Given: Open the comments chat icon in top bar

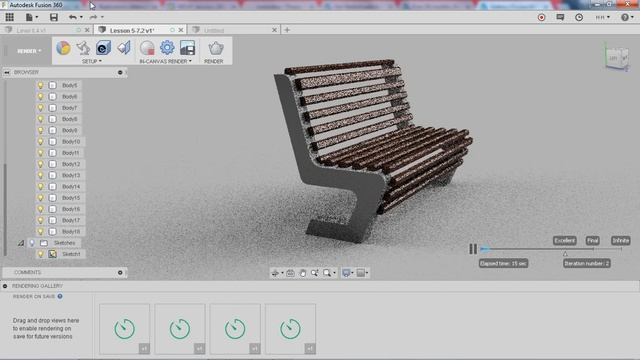Looking at the screenshot, I should (x=560, y=17).
